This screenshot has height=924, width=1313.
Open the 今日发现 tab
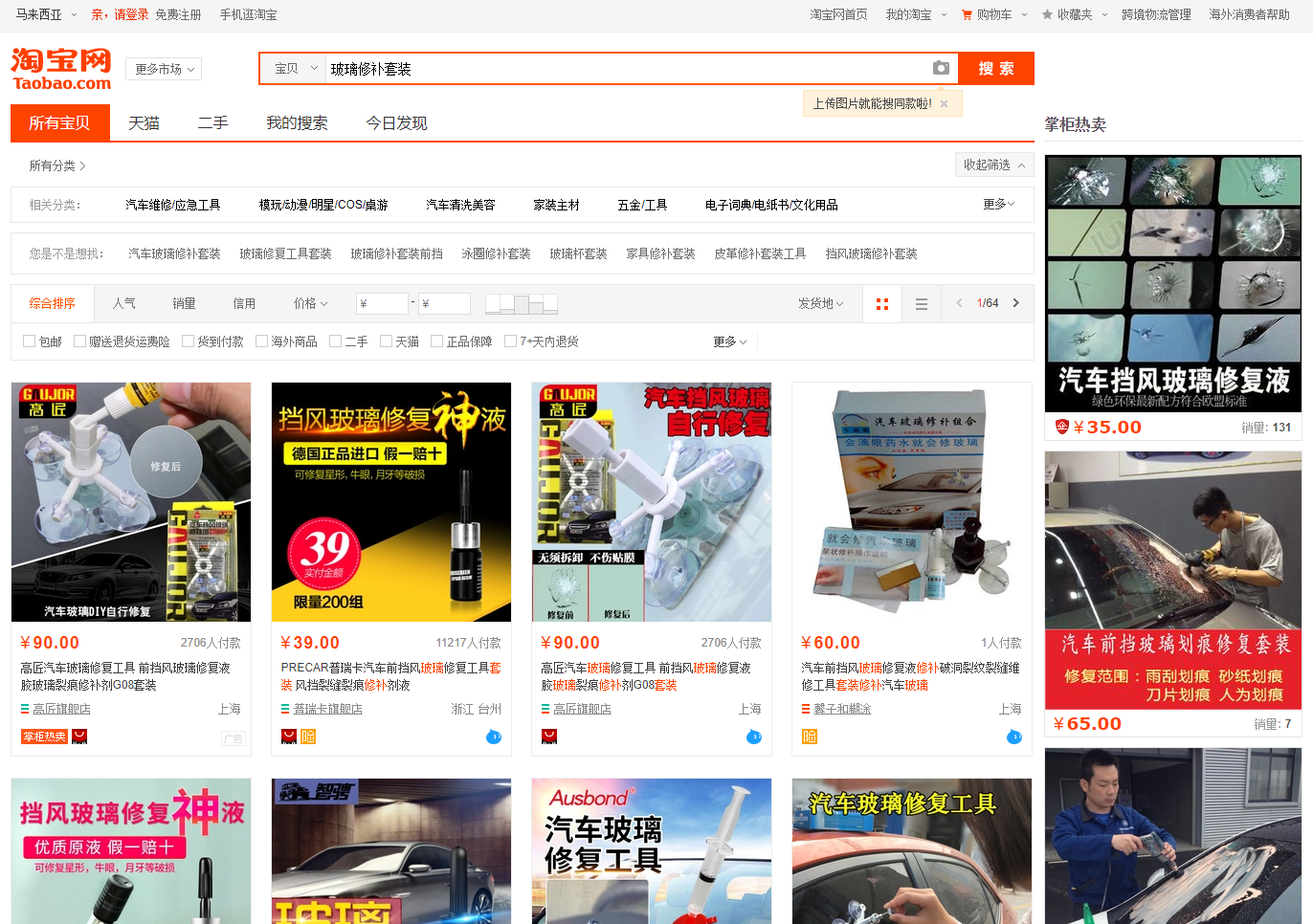point(396,123)
